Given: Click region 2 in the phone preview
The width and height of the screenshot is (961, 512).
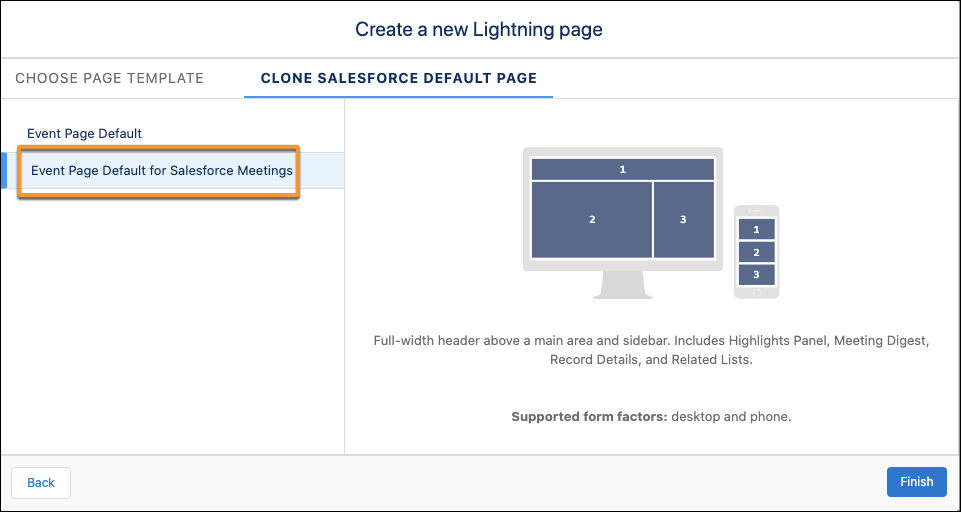Looking at the screenshot, I should (756, 252).
